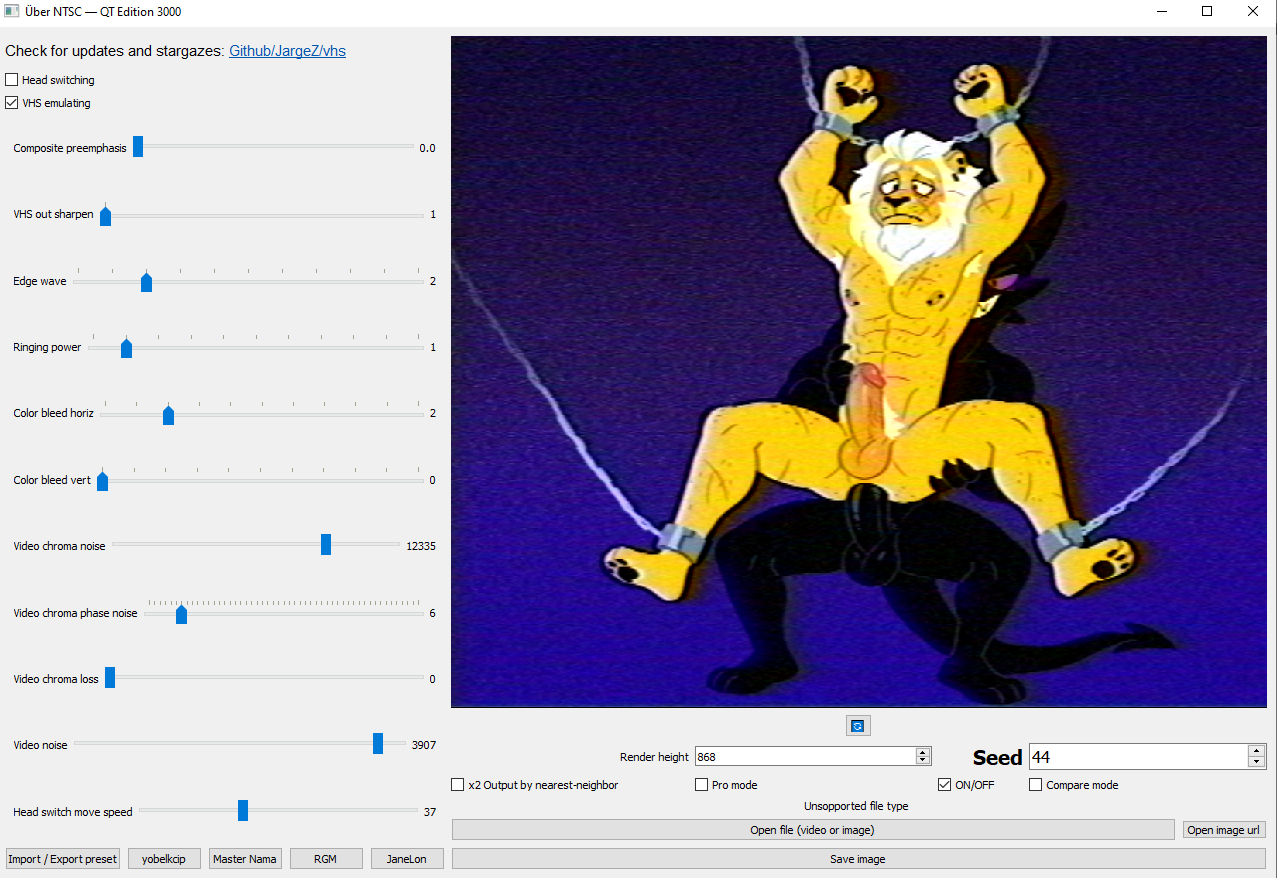Click the Render height label
The width and height of the screenshot is (1277, 878).
654,757
